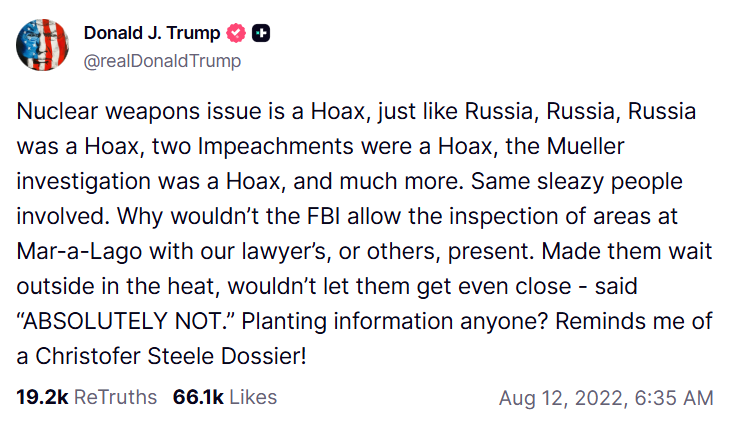The image size is (730, 421).
Task: View the 66.1k Likes count
Action: 198,397
